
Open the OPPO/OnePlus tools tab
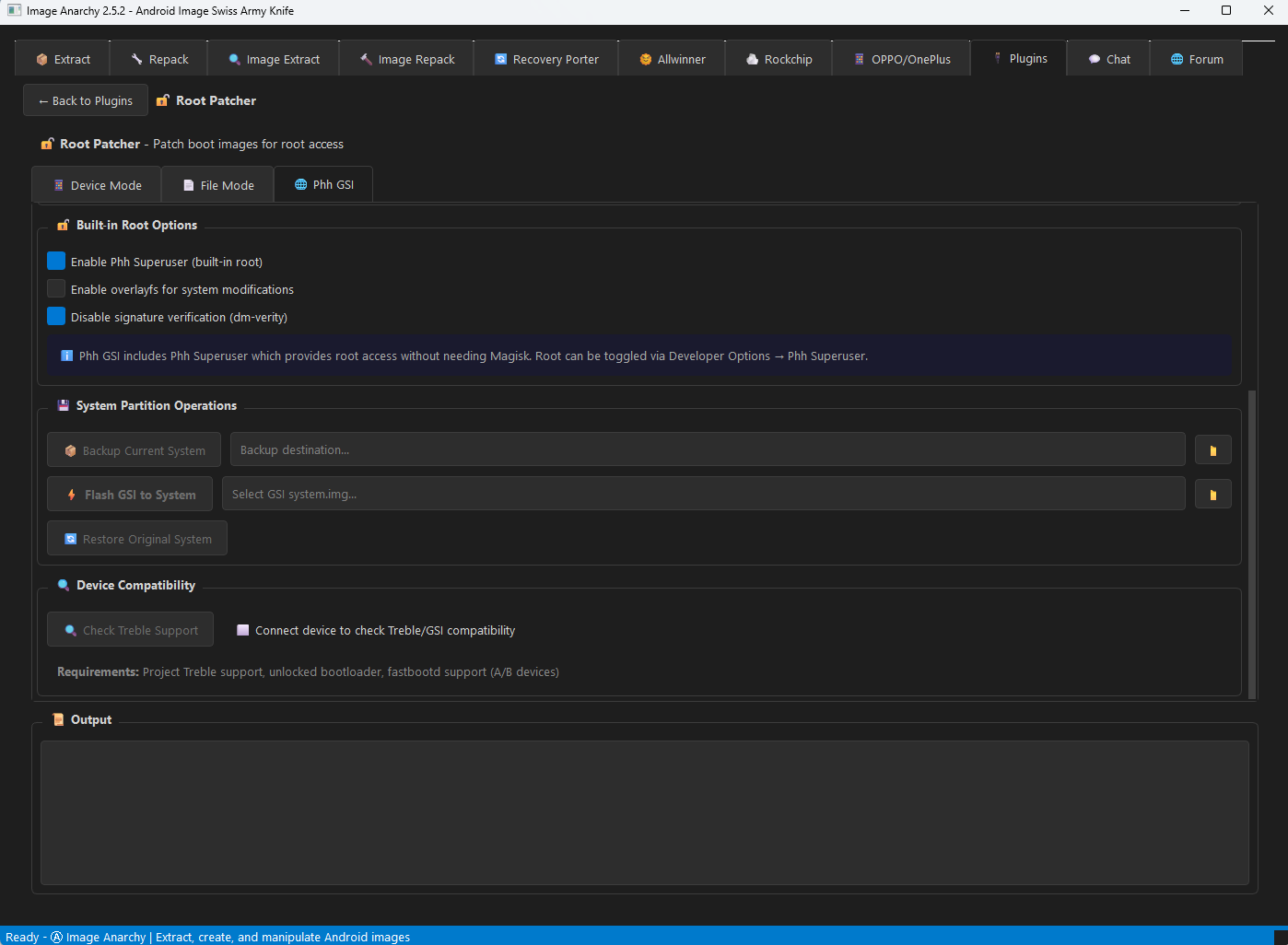[x=901, y=58]
